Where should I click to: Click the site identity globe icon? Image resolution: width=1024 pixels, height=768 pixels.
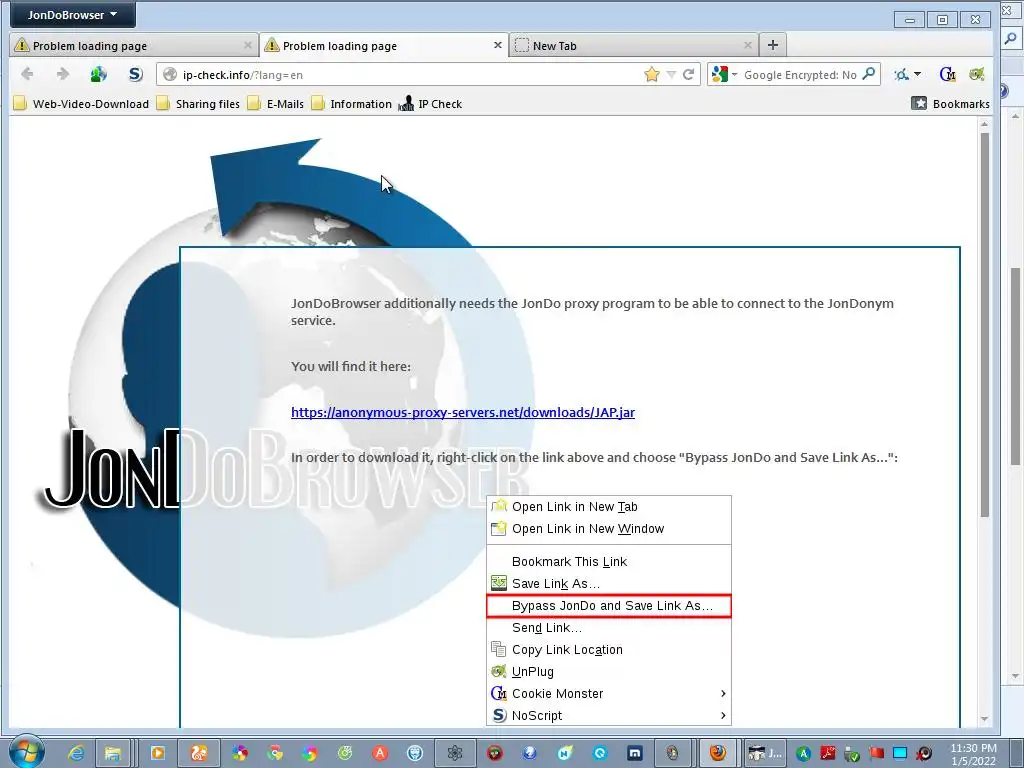[170, 74]
